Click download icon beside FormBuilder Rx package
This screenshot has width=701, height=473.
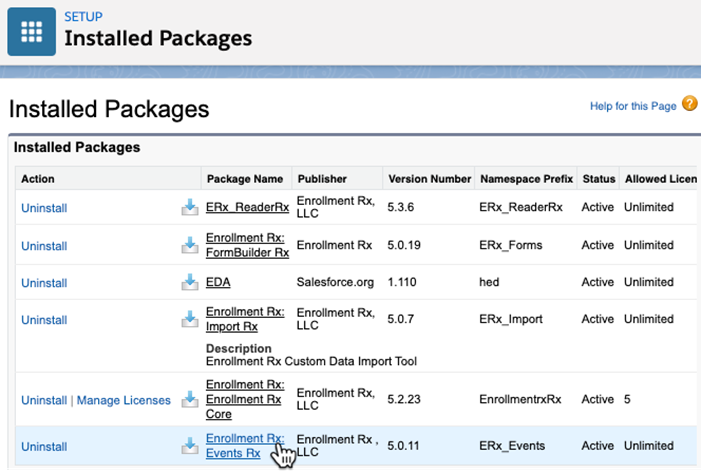190,245
